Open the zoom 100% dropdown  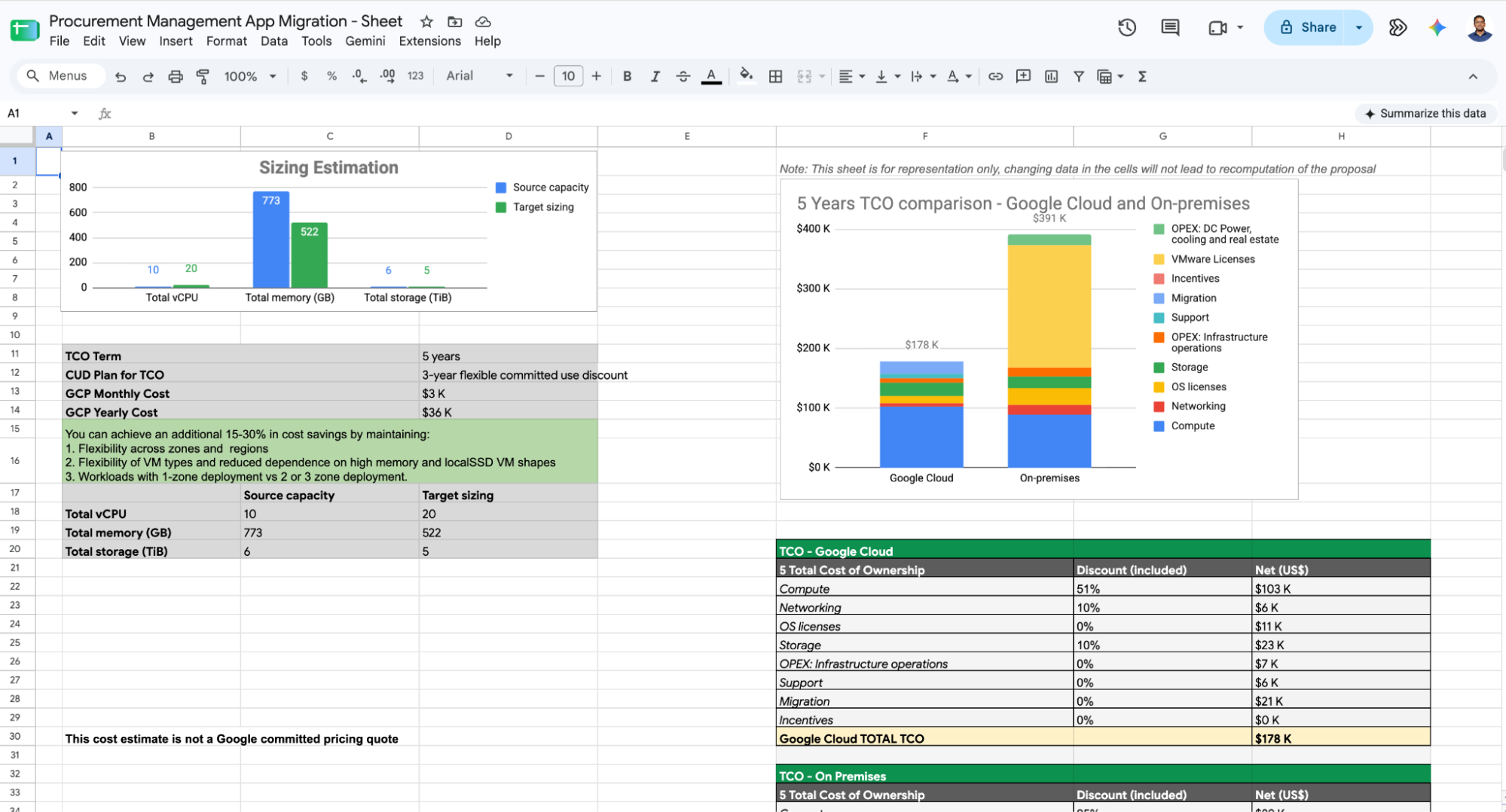pos(250,76)
